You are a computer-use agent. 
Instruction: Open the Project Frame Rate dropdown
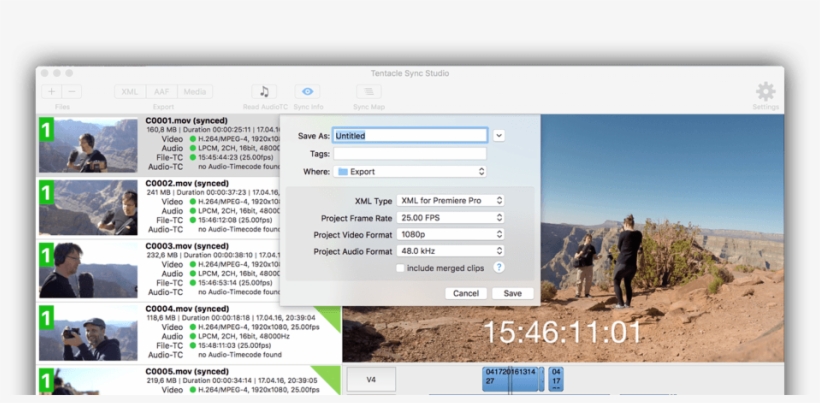(x=450, y=217)
